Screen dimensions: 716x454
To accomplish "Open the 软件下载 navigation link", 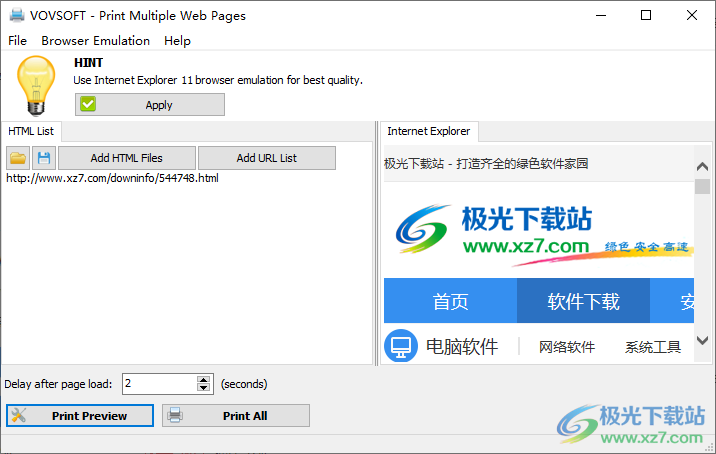I will [x=583, y=301].
